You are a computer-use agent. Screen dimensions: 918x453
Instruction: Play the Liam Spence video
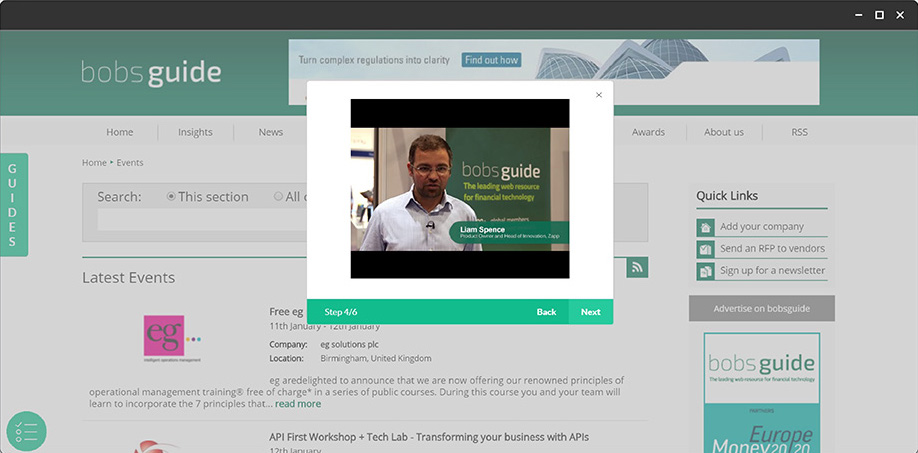(x=460, y=188)
